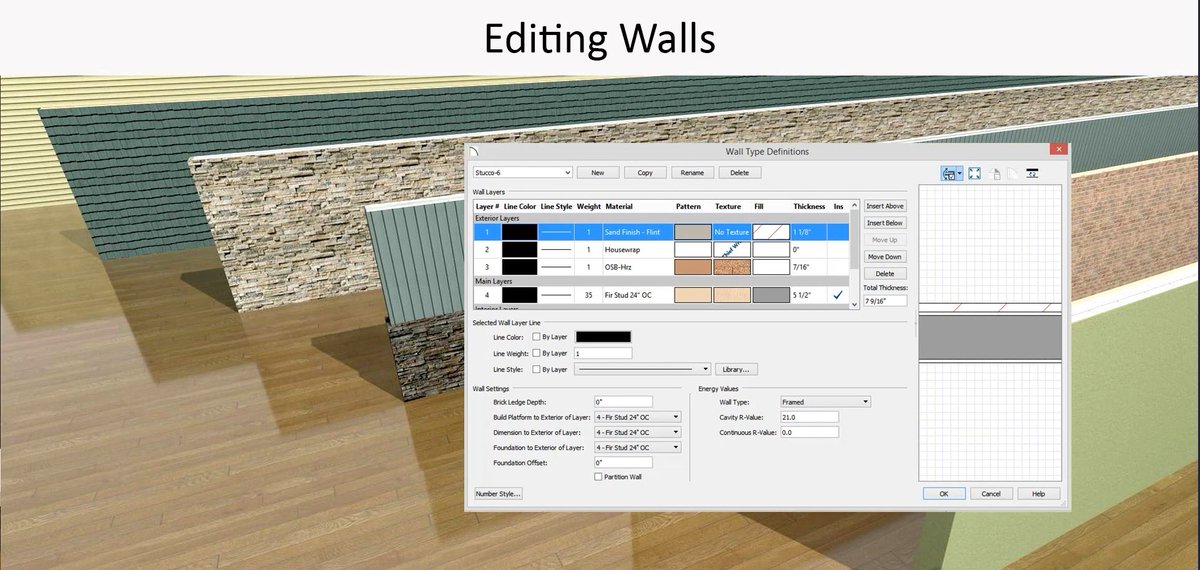Confirm with the OK button
This screenshot has height=570, width=1200.
pos(943,494)
